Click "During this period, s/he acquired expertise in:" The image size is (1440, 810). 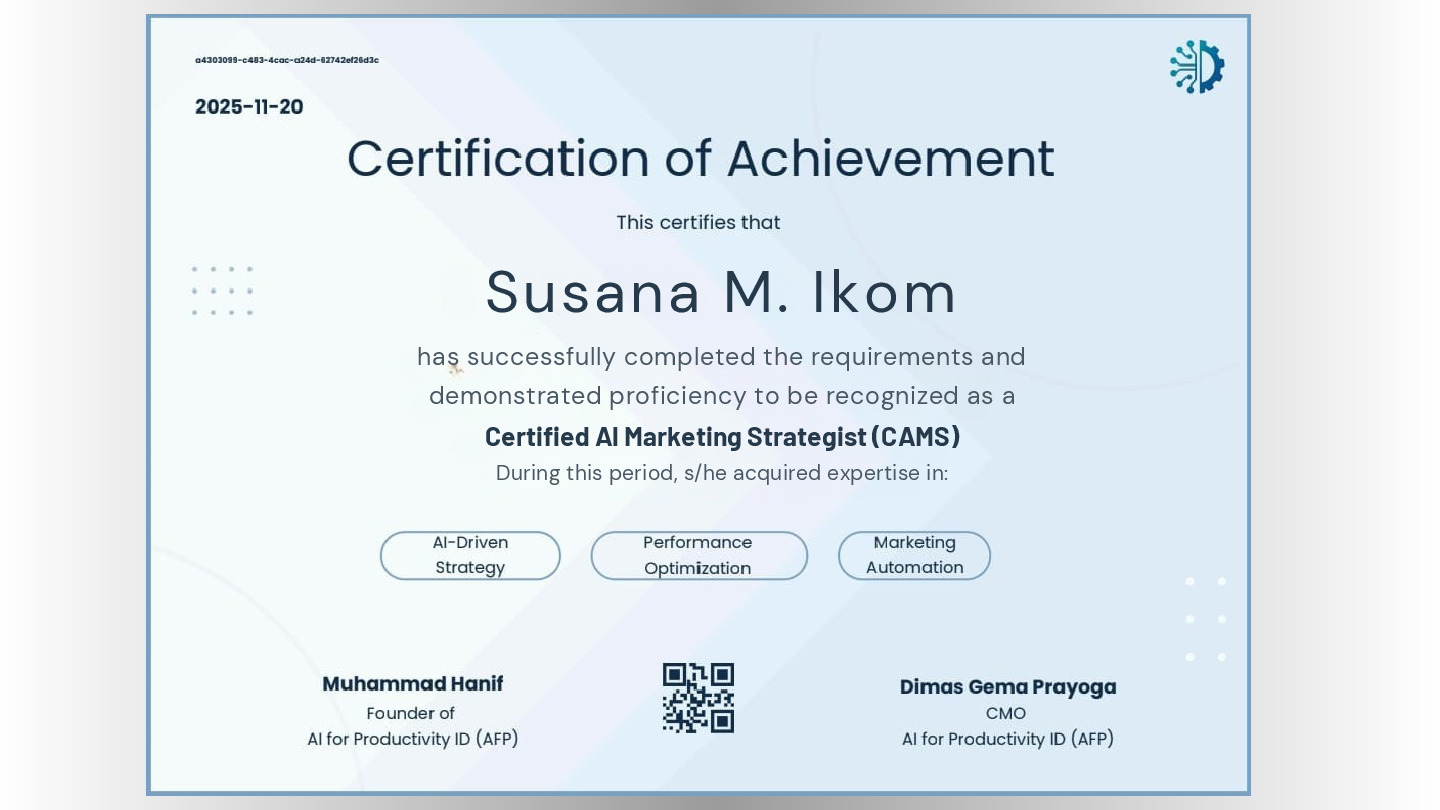722,473
